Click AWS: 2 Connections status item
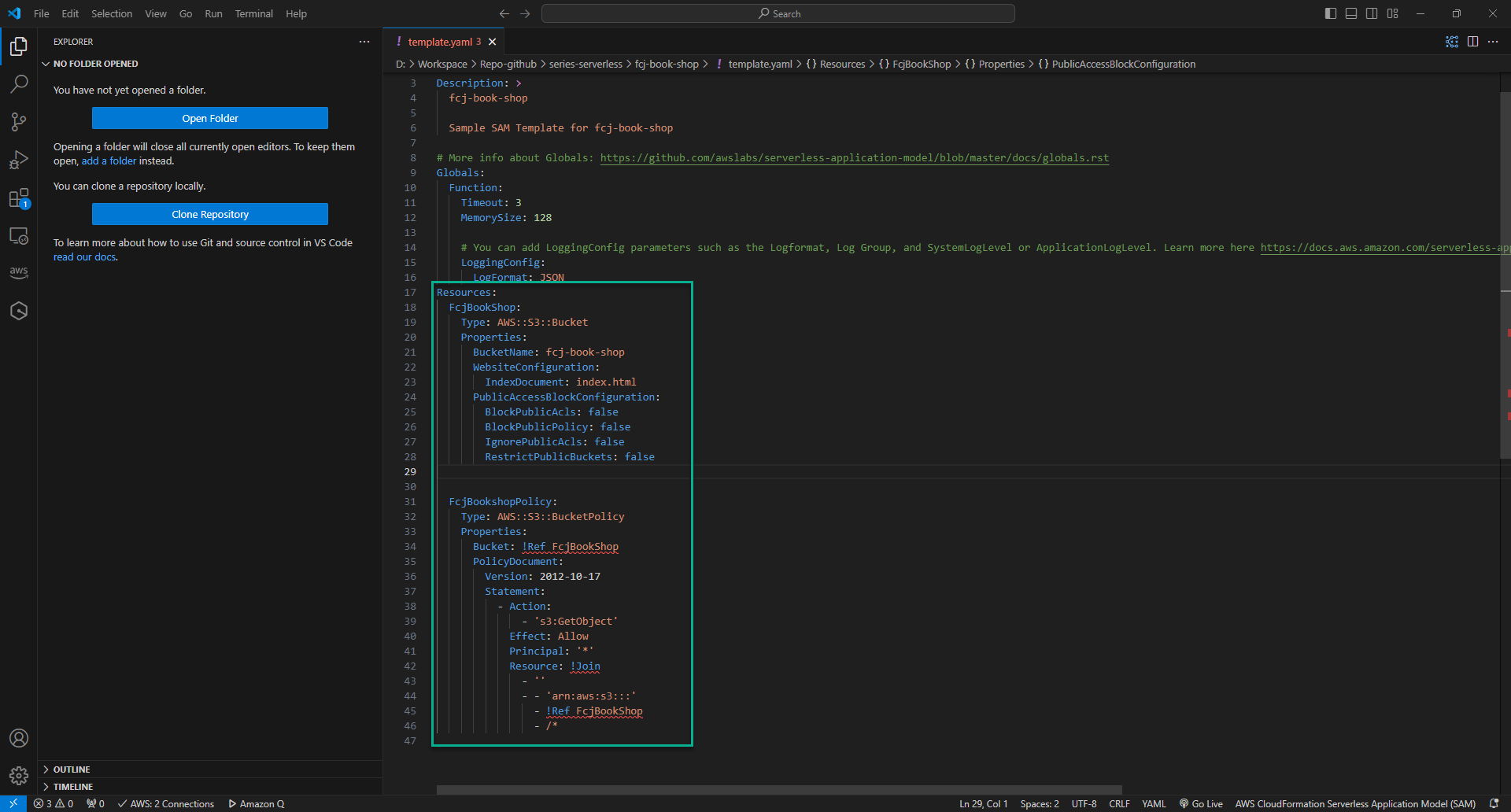Viewport: 1511px width, 812px height. tap(166, 803)
